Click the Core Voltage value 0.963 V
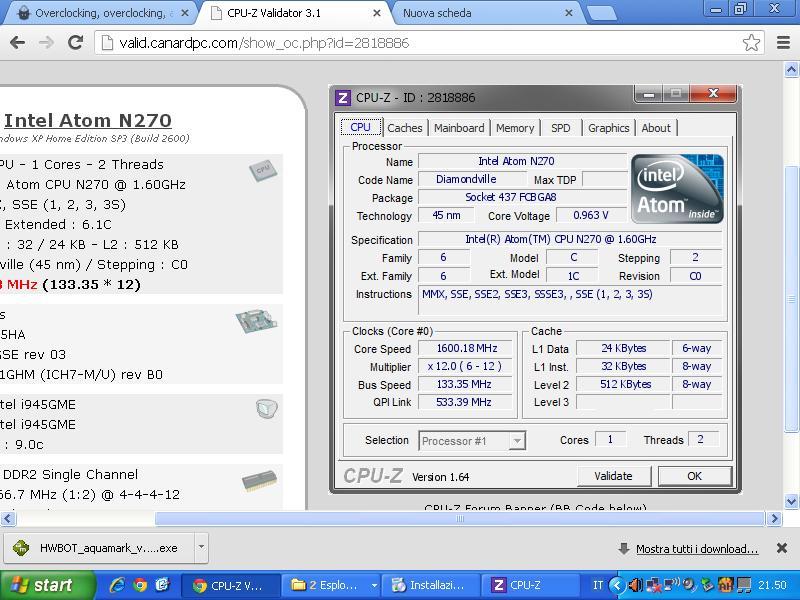The image size is (800, 600). point(591,215)
